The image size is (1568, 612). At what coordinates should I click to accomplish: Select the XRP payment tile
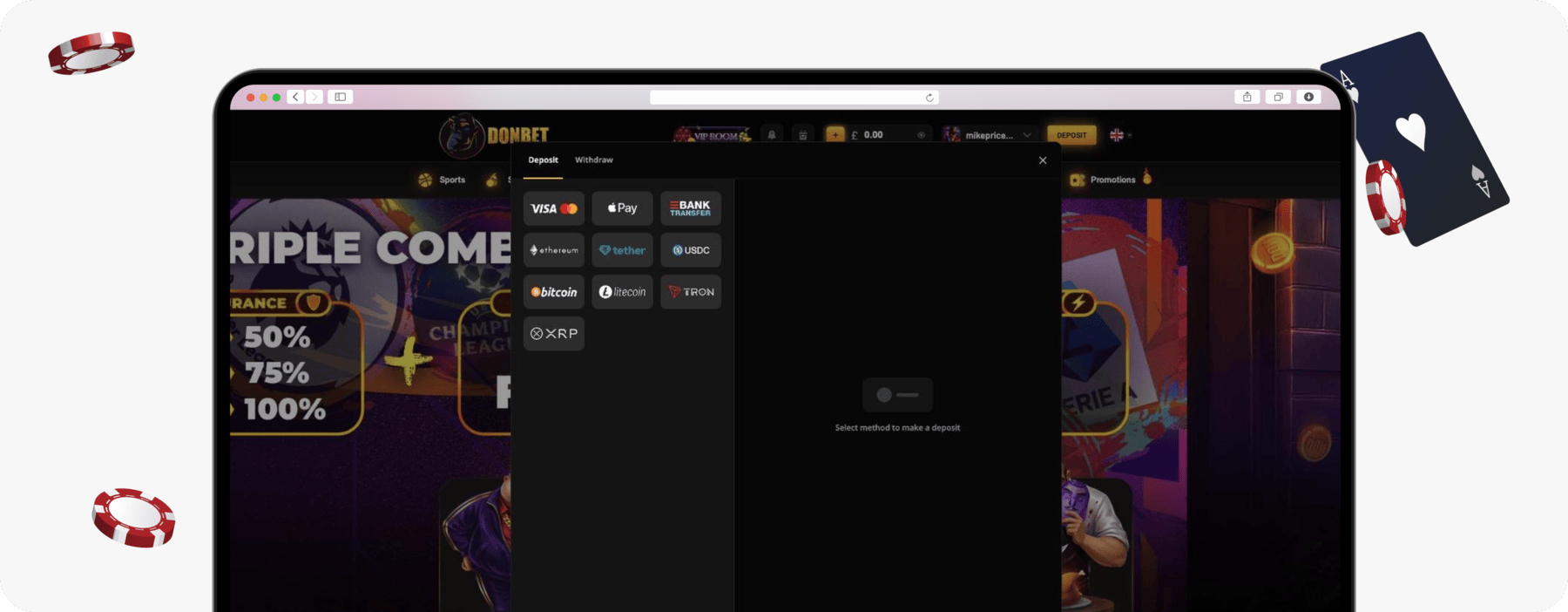click(554, 334)
